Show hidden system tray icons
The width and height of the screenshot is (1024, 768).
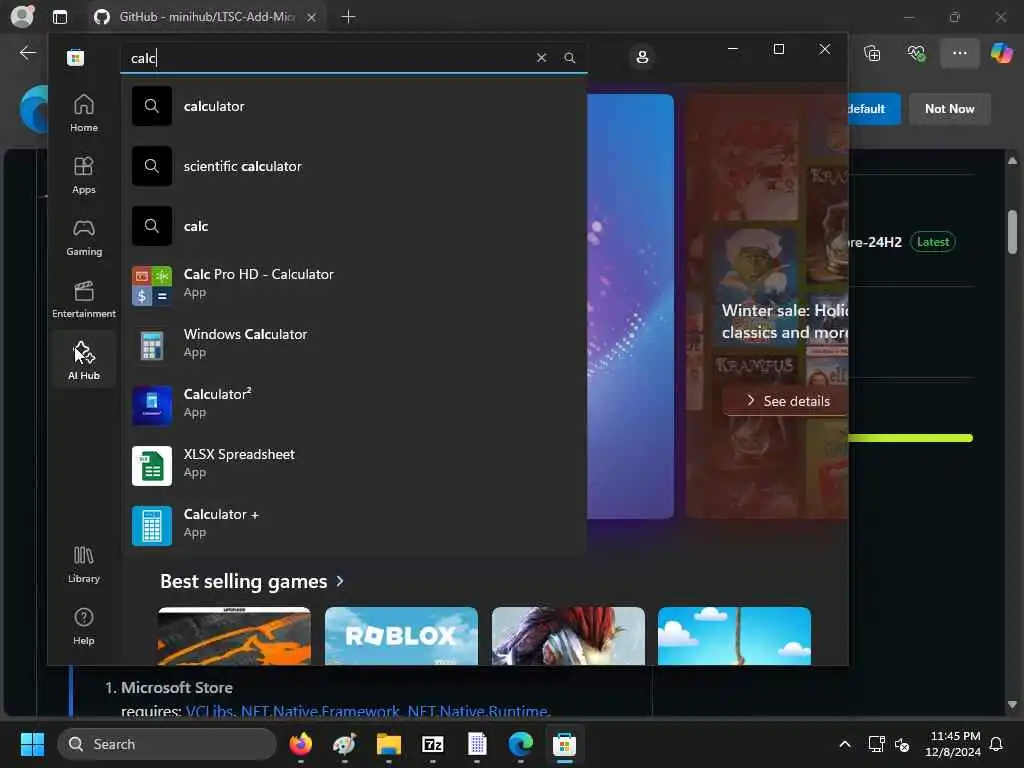click(844, 744)
